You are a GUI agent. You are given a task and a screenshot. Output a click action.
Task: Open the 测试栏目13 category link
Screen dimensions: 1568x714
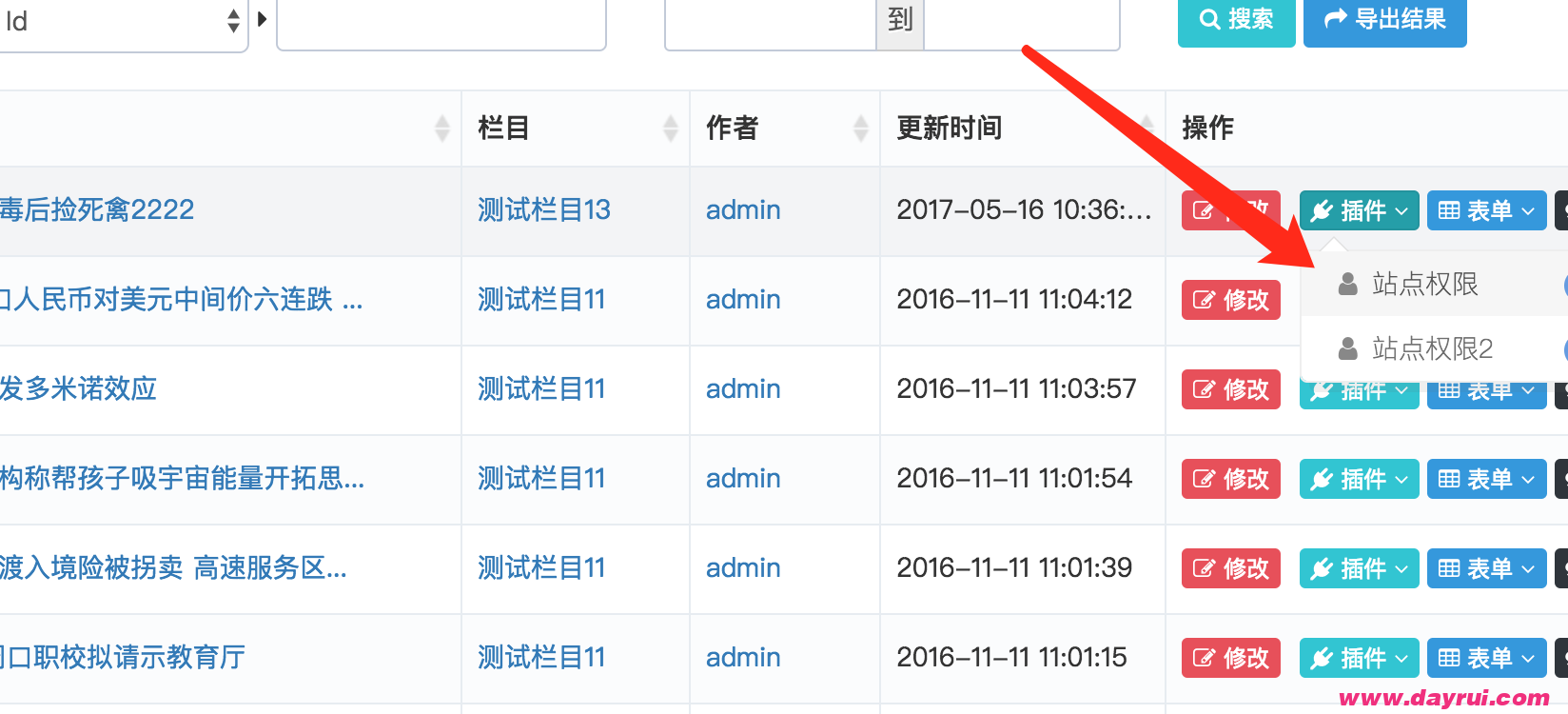(544, 209)
